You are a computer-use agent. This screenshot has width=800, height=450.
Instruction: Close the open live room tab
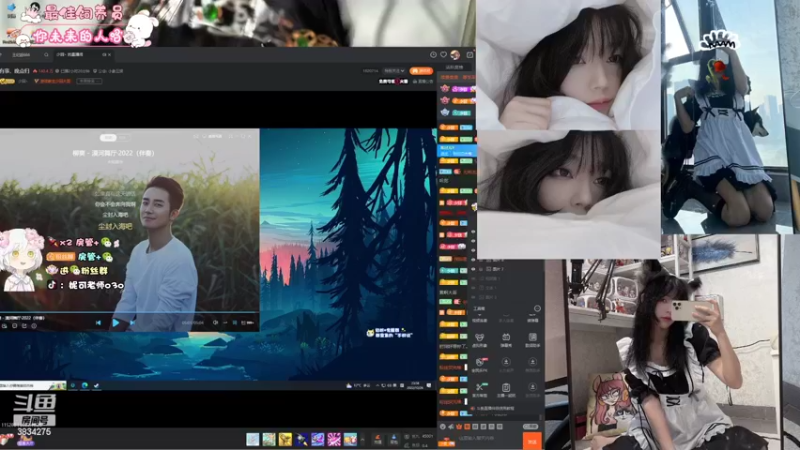pyautogui.click(x=109, y=55)
